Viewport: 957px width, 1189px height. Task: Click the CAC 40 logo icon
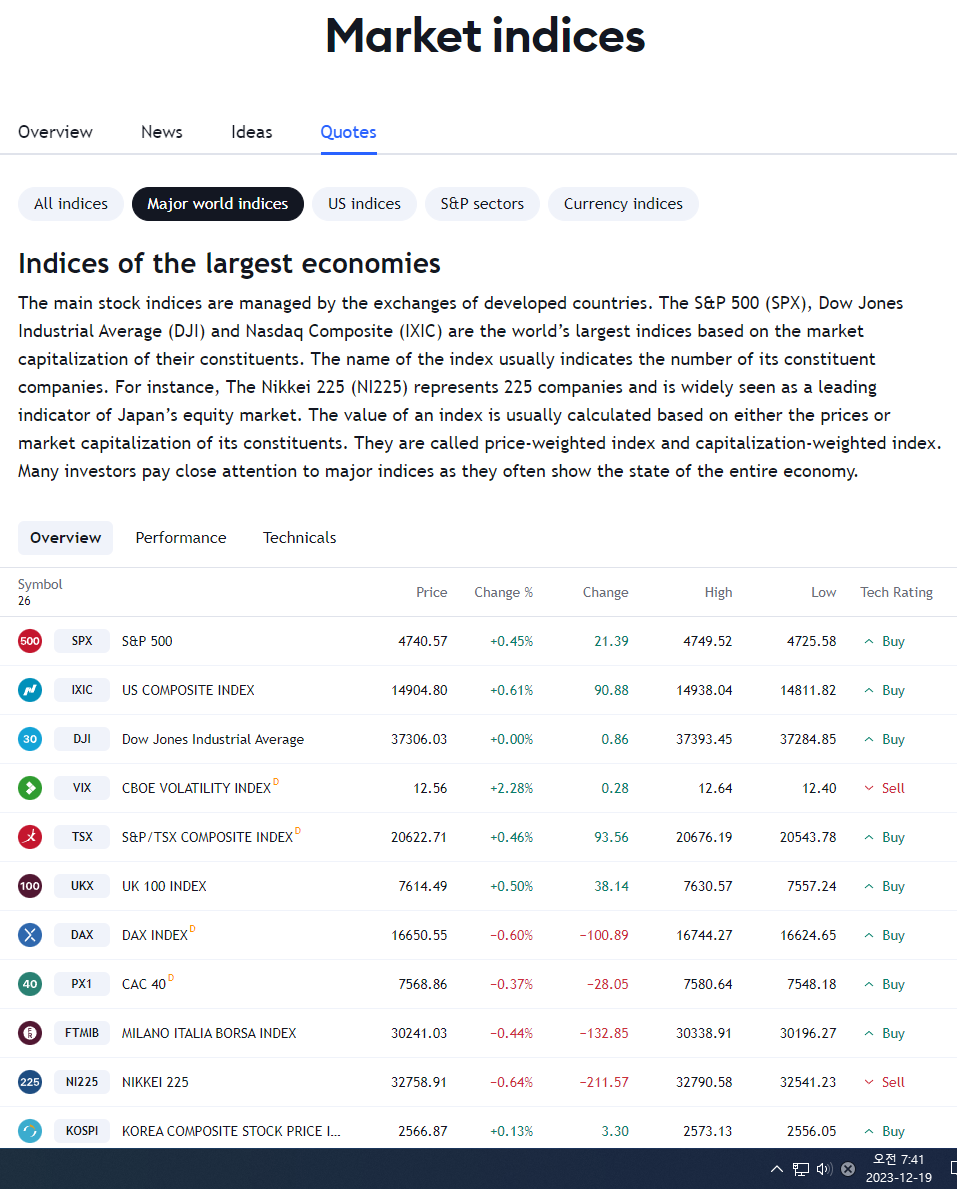30,984
